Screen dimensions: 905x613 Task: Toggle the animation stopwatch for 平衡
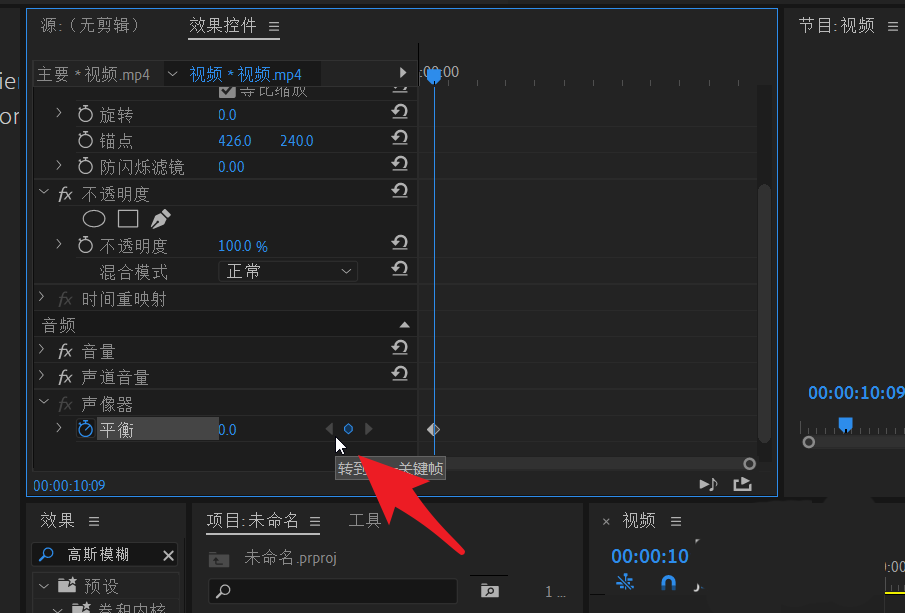click(85, 429)
